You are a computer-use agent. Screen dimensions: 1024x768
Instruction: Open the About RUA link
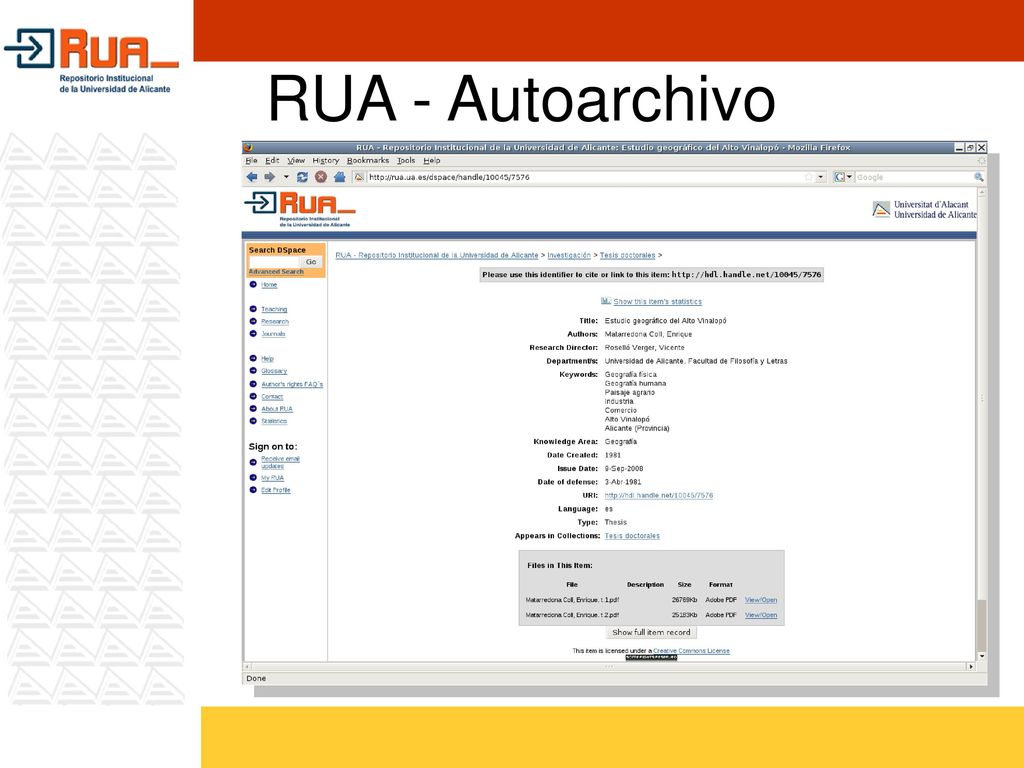[x=277, y=409]
